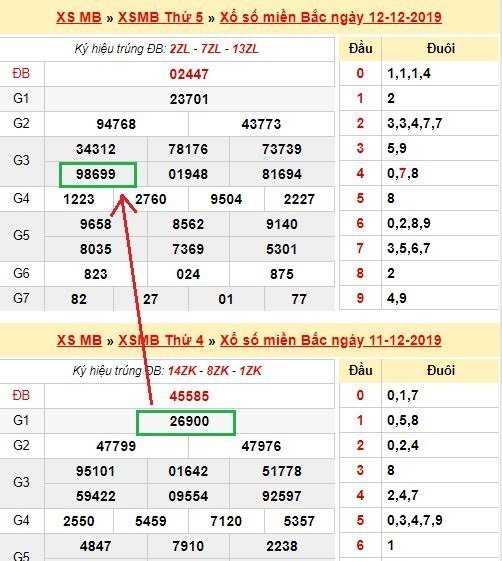
Task: Select G5 number 8035
Action: click(96, 249)
